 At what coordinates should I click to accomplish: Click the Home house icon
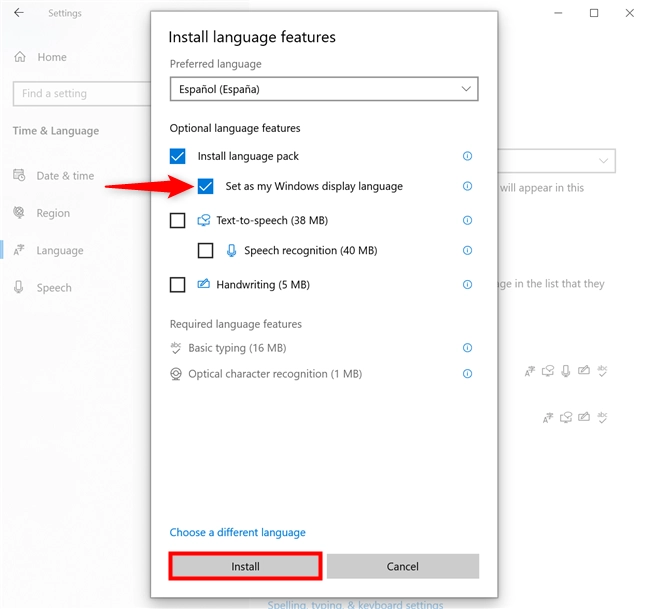point(20,57)
